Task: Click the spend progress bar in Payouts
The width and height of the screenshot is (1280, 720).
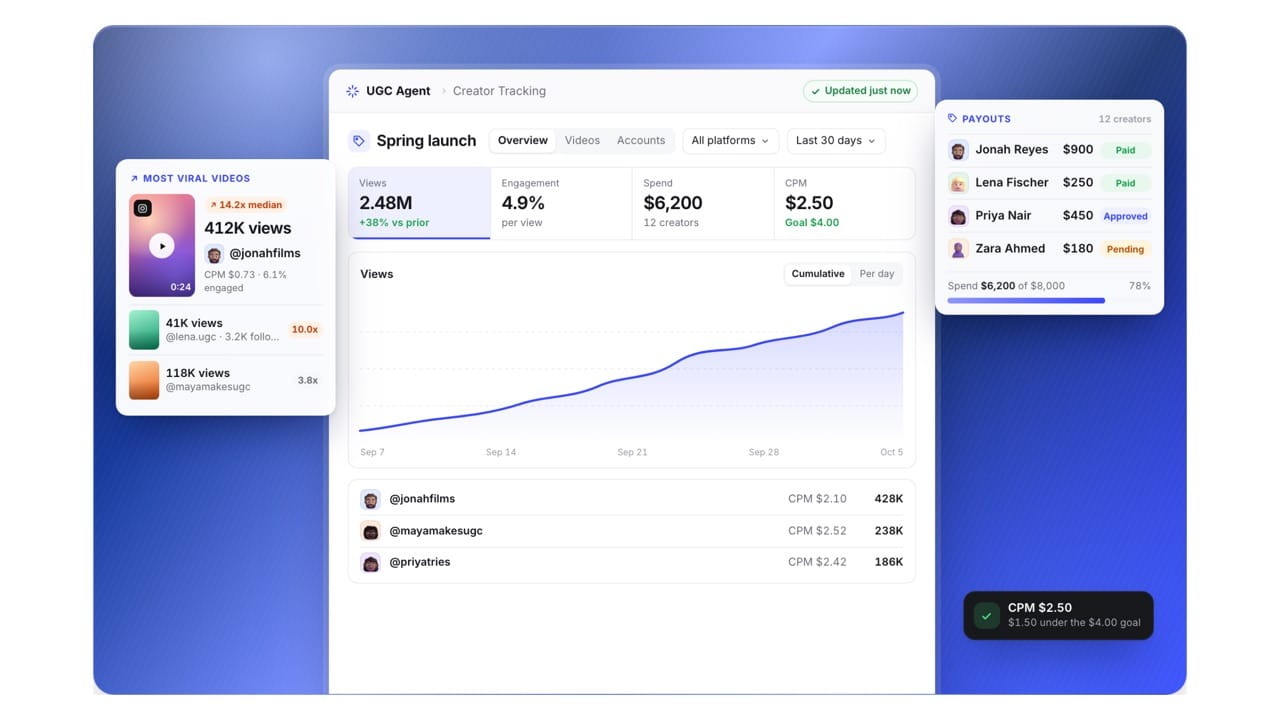Action: tap(1049, 300)
